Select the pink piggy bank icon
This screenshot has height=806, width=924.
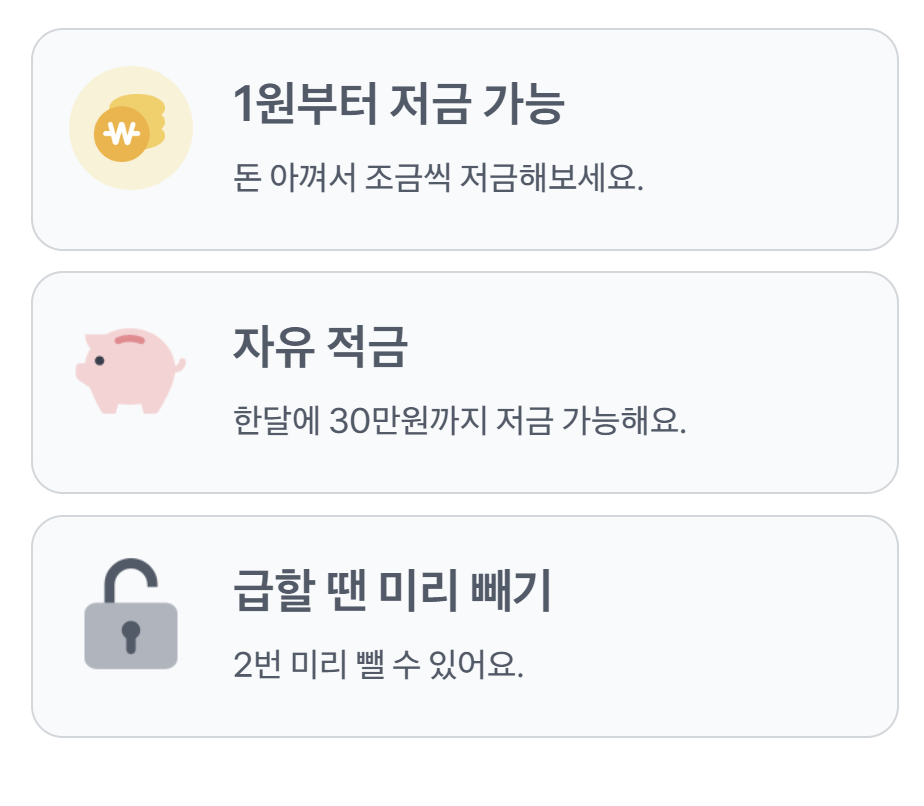coord(128,365)
